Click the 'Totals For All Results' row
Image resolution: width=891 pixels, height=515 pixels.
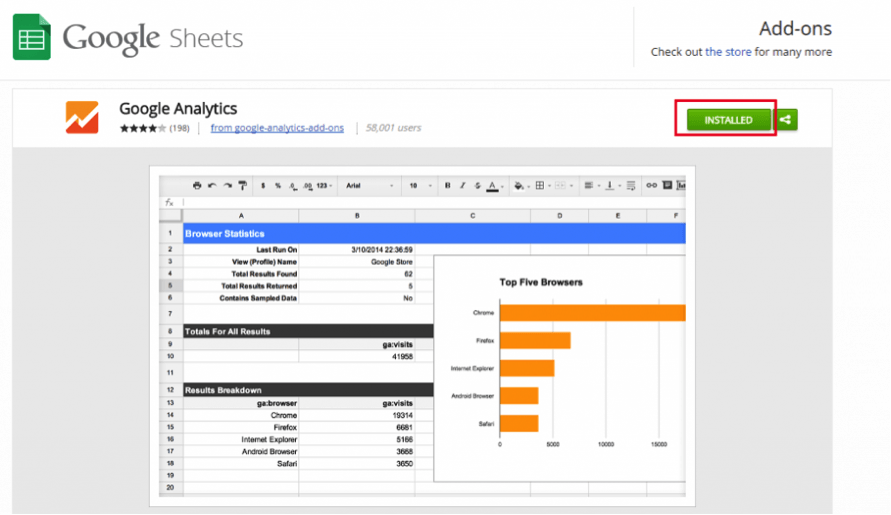click(x=308, y=331)
